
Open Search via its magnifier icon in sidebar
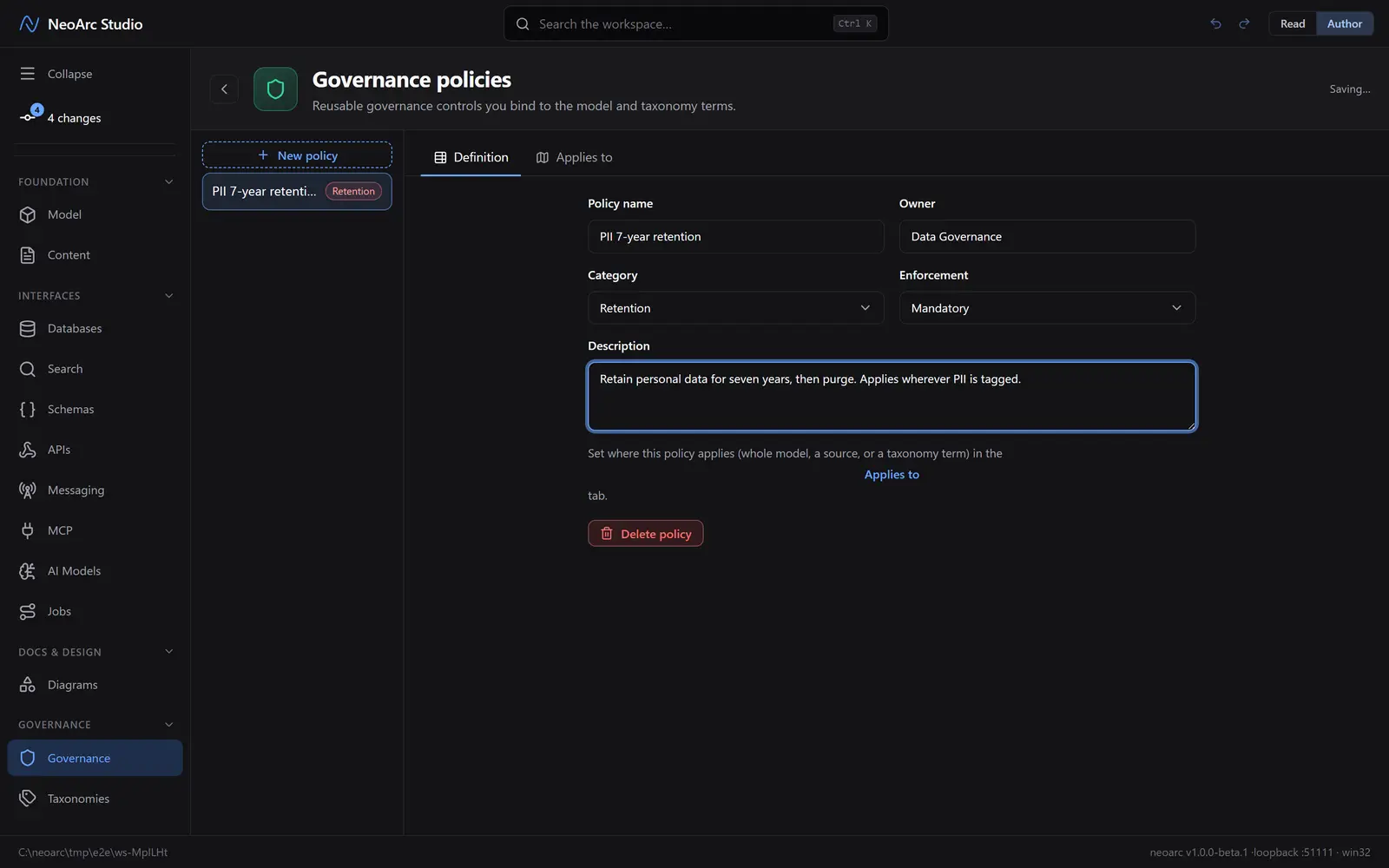click(28, 369)
